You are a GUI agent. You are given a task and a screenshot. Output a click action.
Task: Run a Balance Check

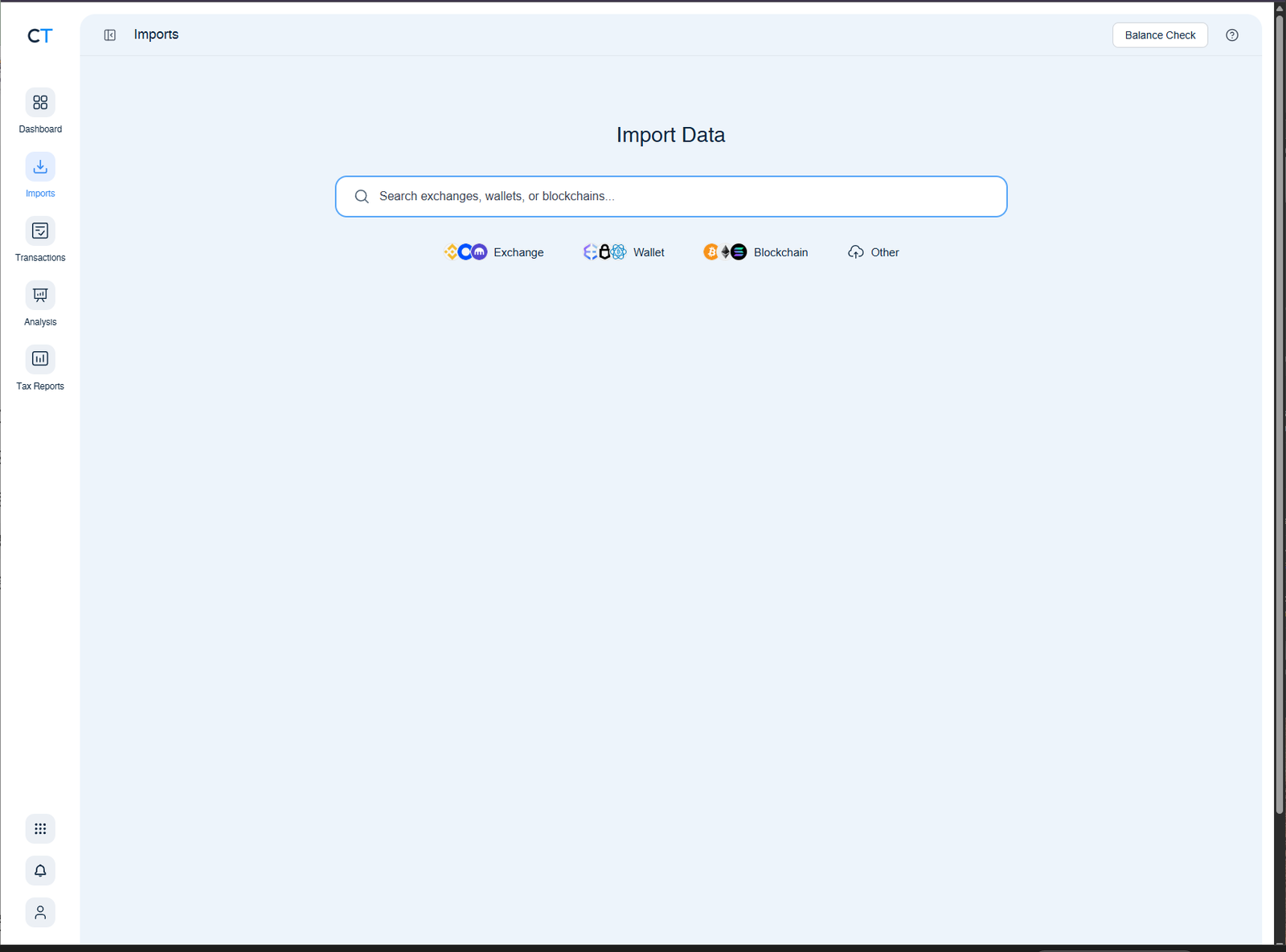tap(1160, 35)
